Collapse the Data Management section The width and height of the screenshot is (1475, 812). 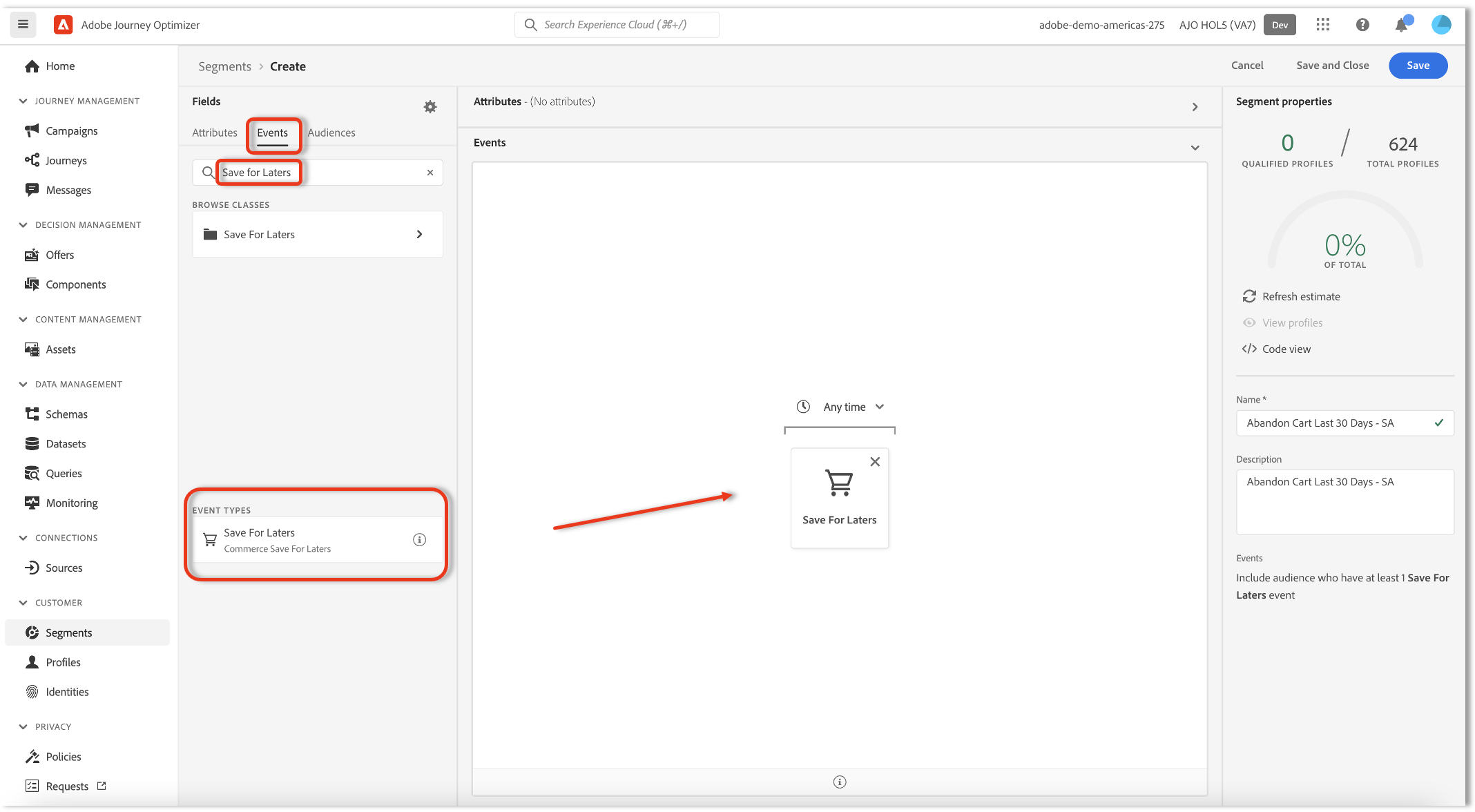(23, 385)
